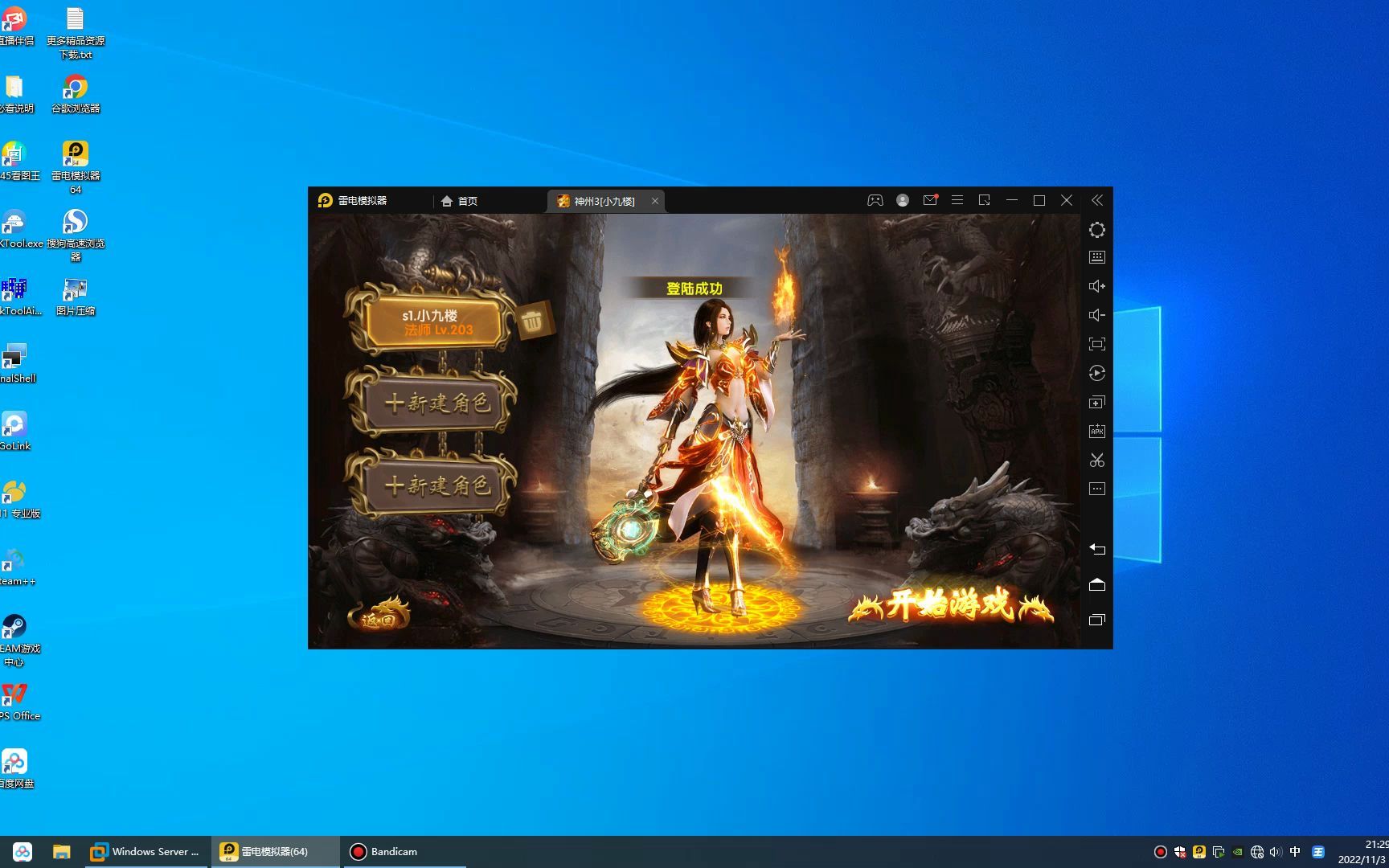This screenshot has height=868, width=1389.
Task: Click the scissors screenshot icon
Action: pos(1096,460)
